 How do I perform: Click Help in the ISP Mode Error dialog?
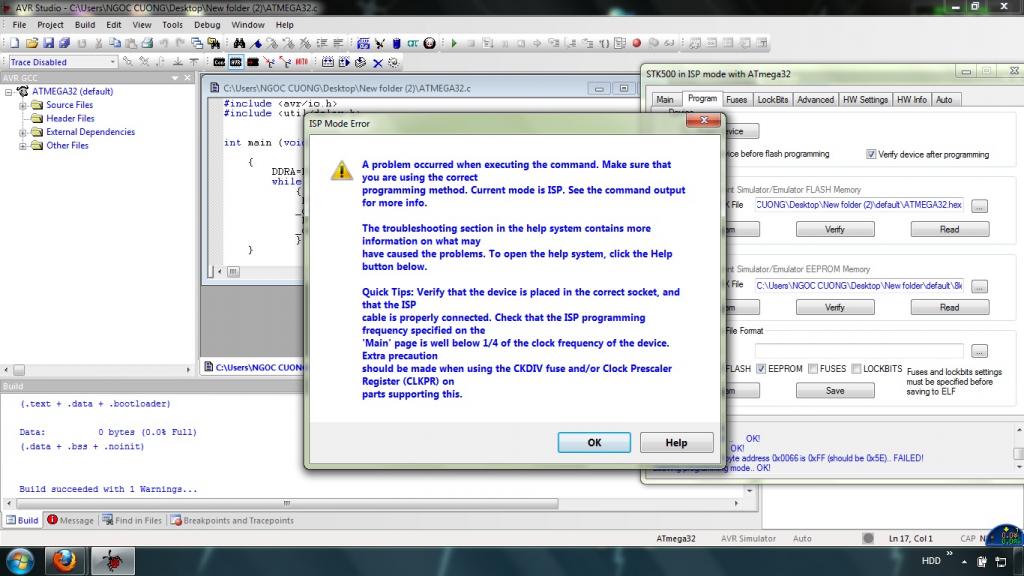(676, 442)
